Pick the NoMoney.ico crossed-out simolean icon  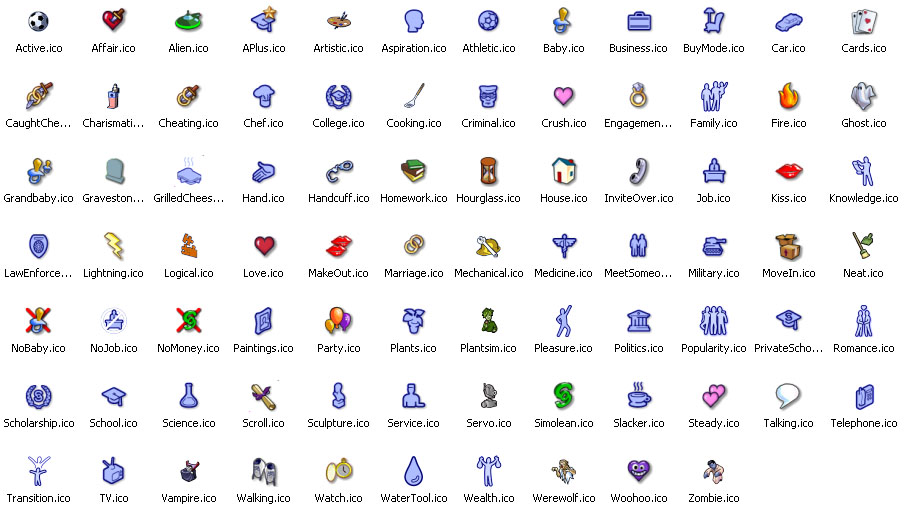click(x=188, y=321)
